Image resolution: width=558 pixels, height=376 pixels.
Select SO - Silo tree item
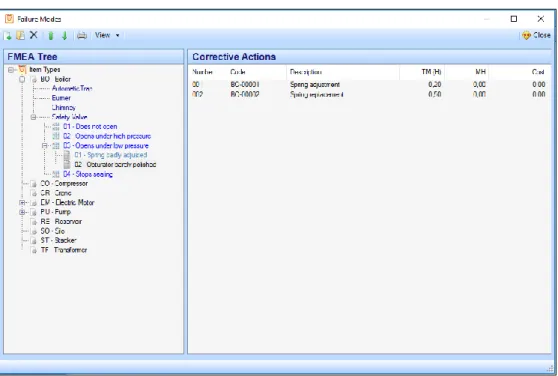click(x=53, y=231)
